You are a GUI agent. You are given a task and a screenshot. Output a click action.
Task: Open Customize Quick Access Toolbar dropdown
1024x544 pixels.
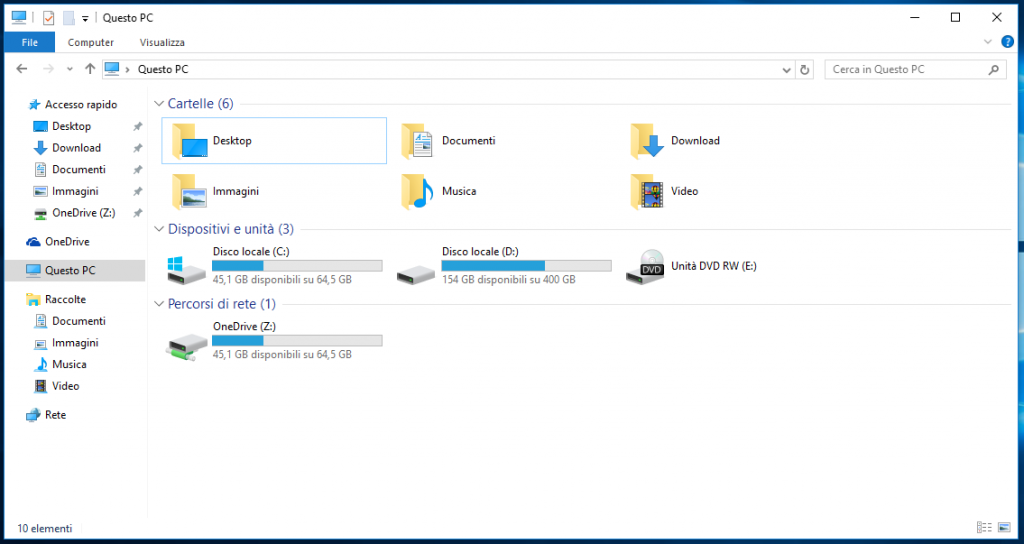click(85, 18)
